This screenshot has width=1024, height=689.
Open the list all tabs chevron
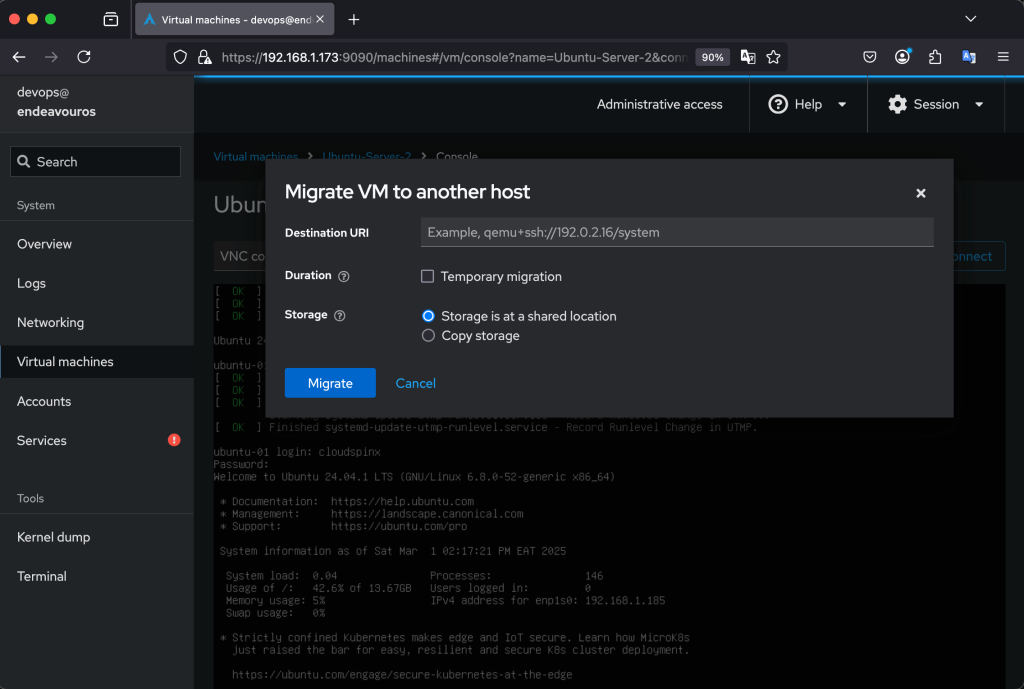click(971, 19)
